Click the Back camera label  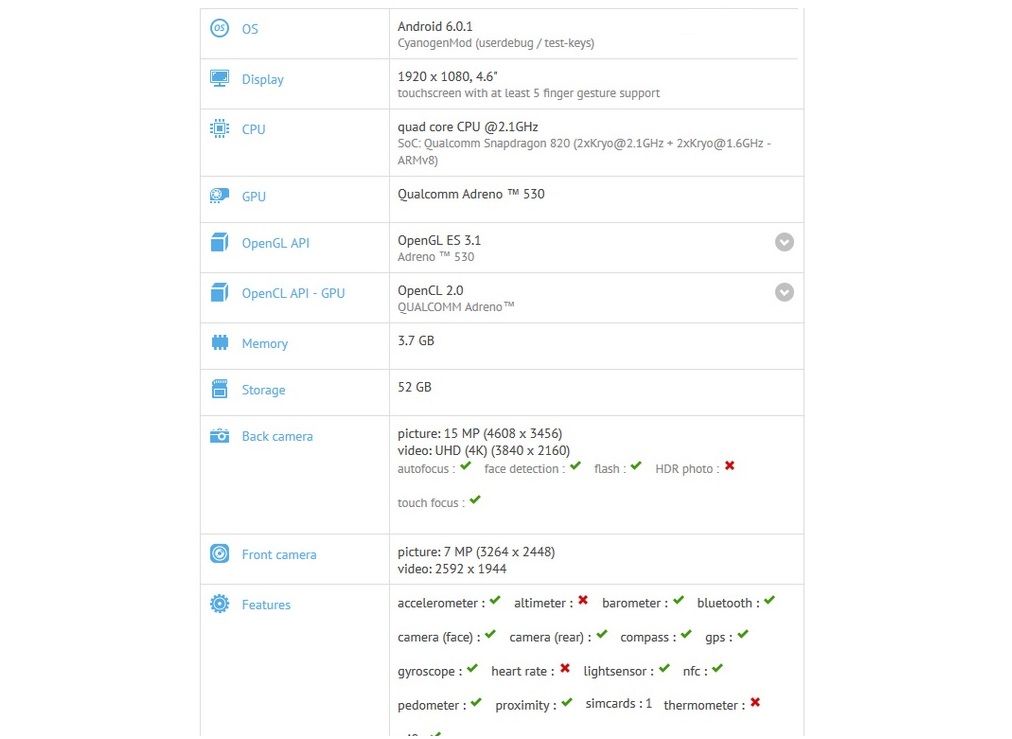coord(277,436)
